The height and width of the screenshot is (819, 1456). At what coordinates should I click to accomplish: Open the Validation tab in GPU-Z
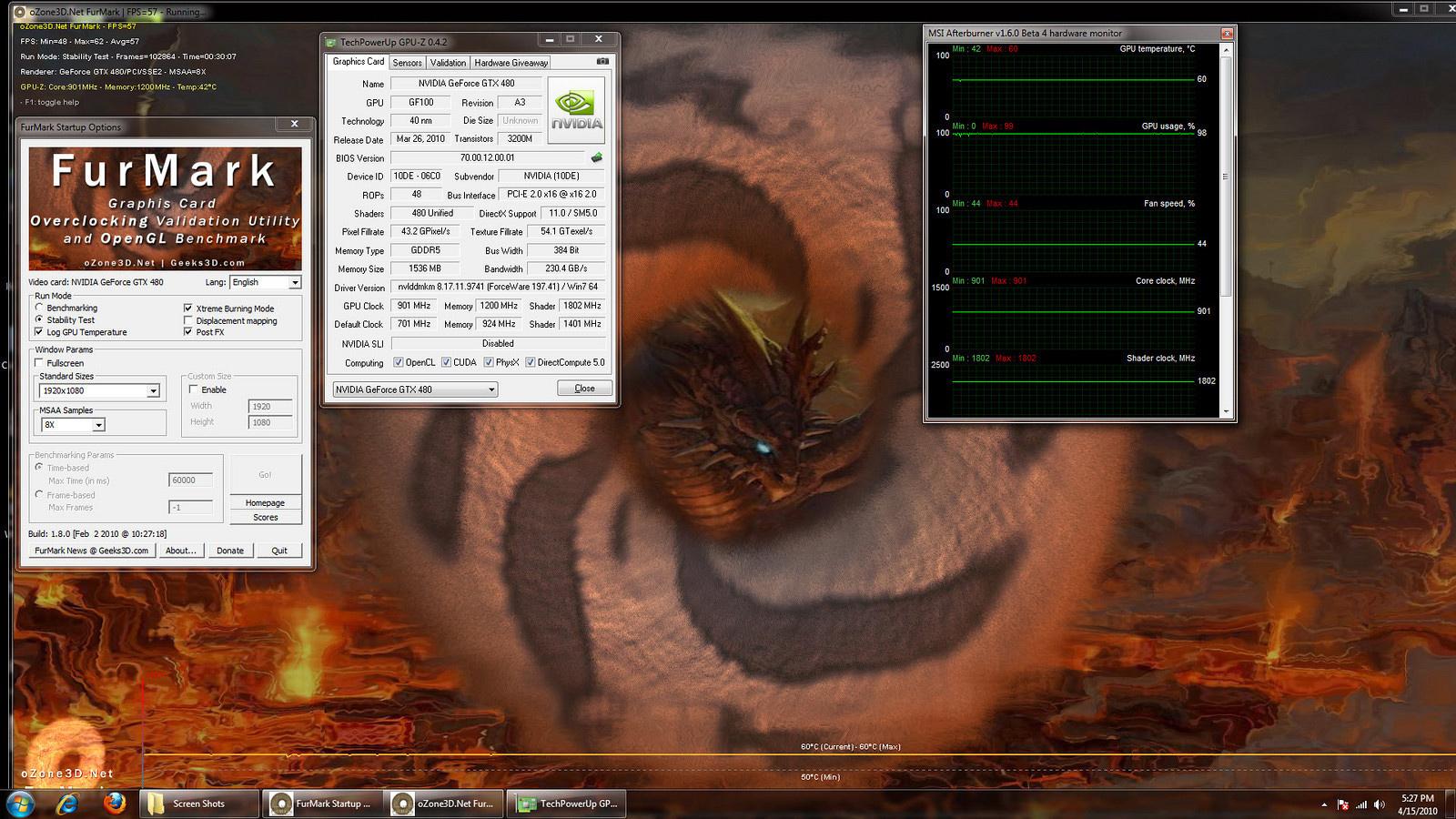(x=448, y=63)
